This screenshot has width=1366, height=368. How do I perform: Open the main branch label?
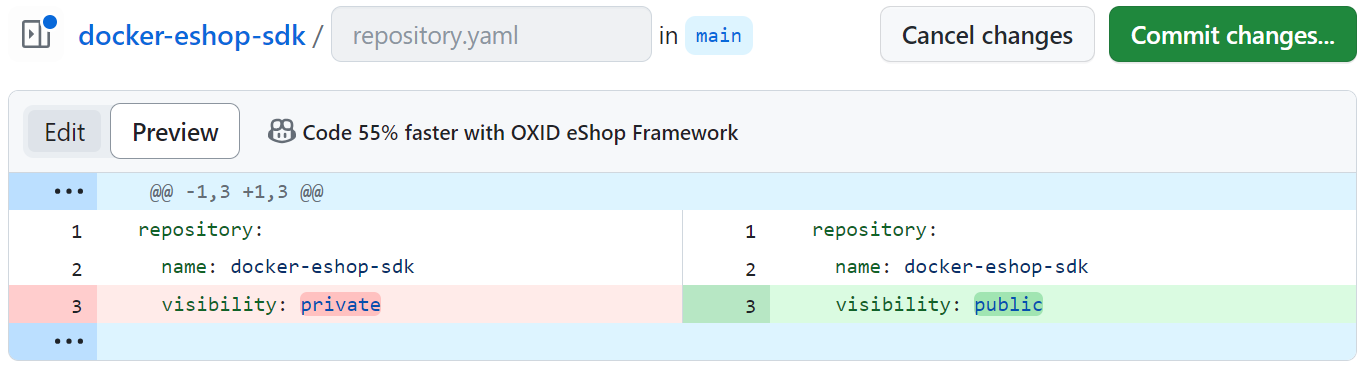coord(718,36)
